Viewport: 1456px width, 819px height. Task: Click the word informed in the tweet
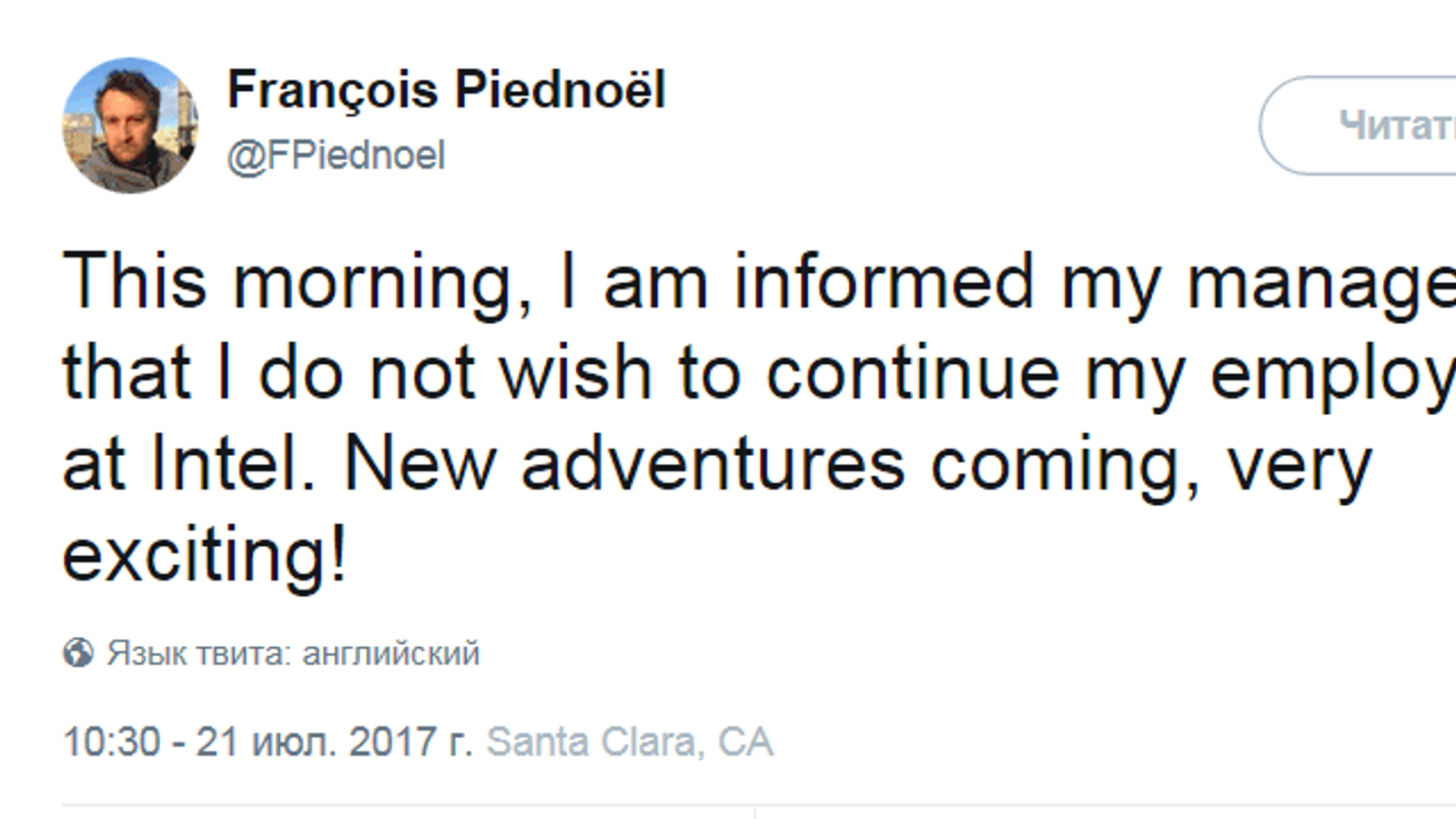click(x=885, y=281)
